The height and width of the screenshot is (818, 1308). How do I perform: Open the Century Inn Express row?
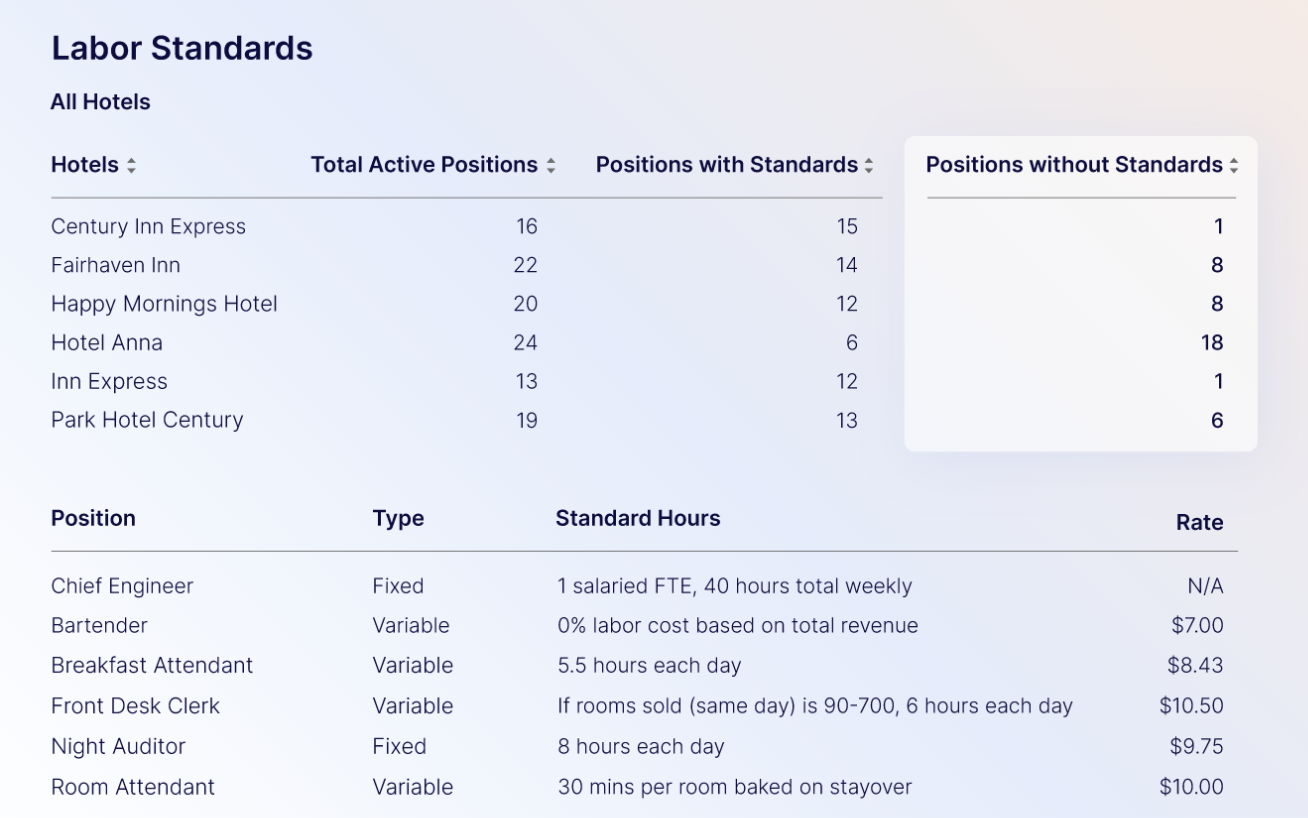[148, 227]
